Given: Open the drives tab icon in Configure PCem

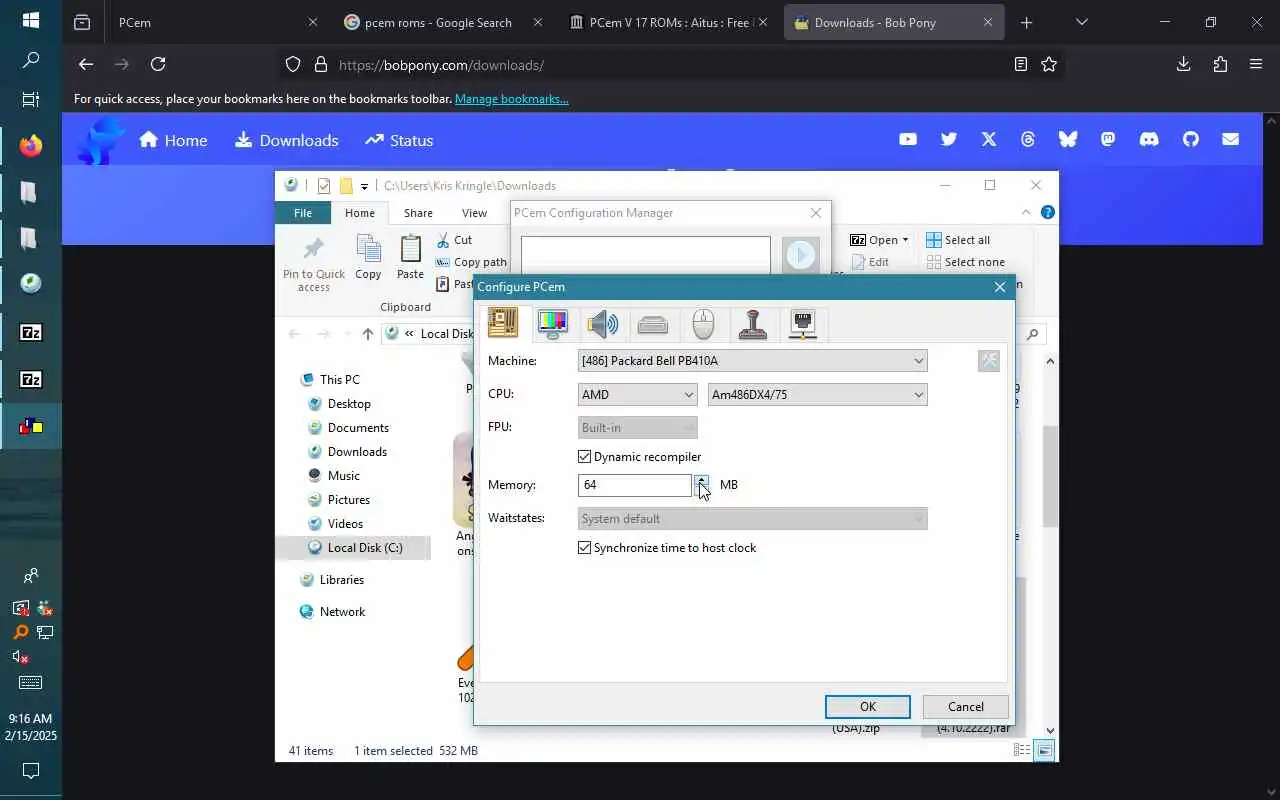Looking at the screenshot, I should pos(653,324).
